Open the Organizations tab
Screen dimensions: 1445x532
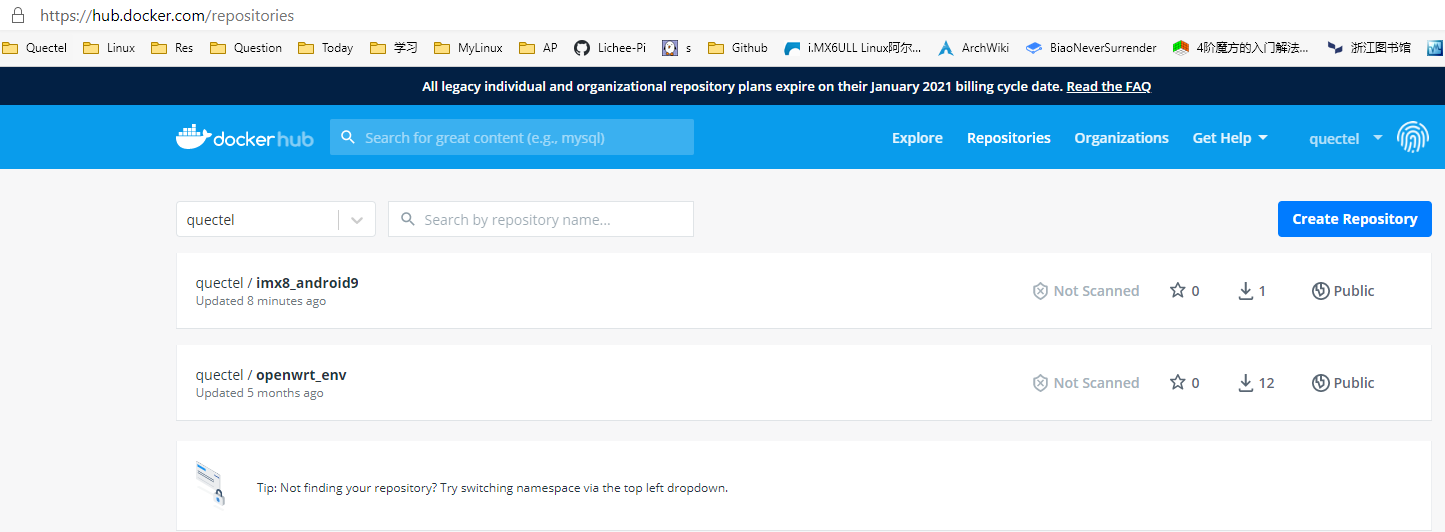(x=1121, y=138)
